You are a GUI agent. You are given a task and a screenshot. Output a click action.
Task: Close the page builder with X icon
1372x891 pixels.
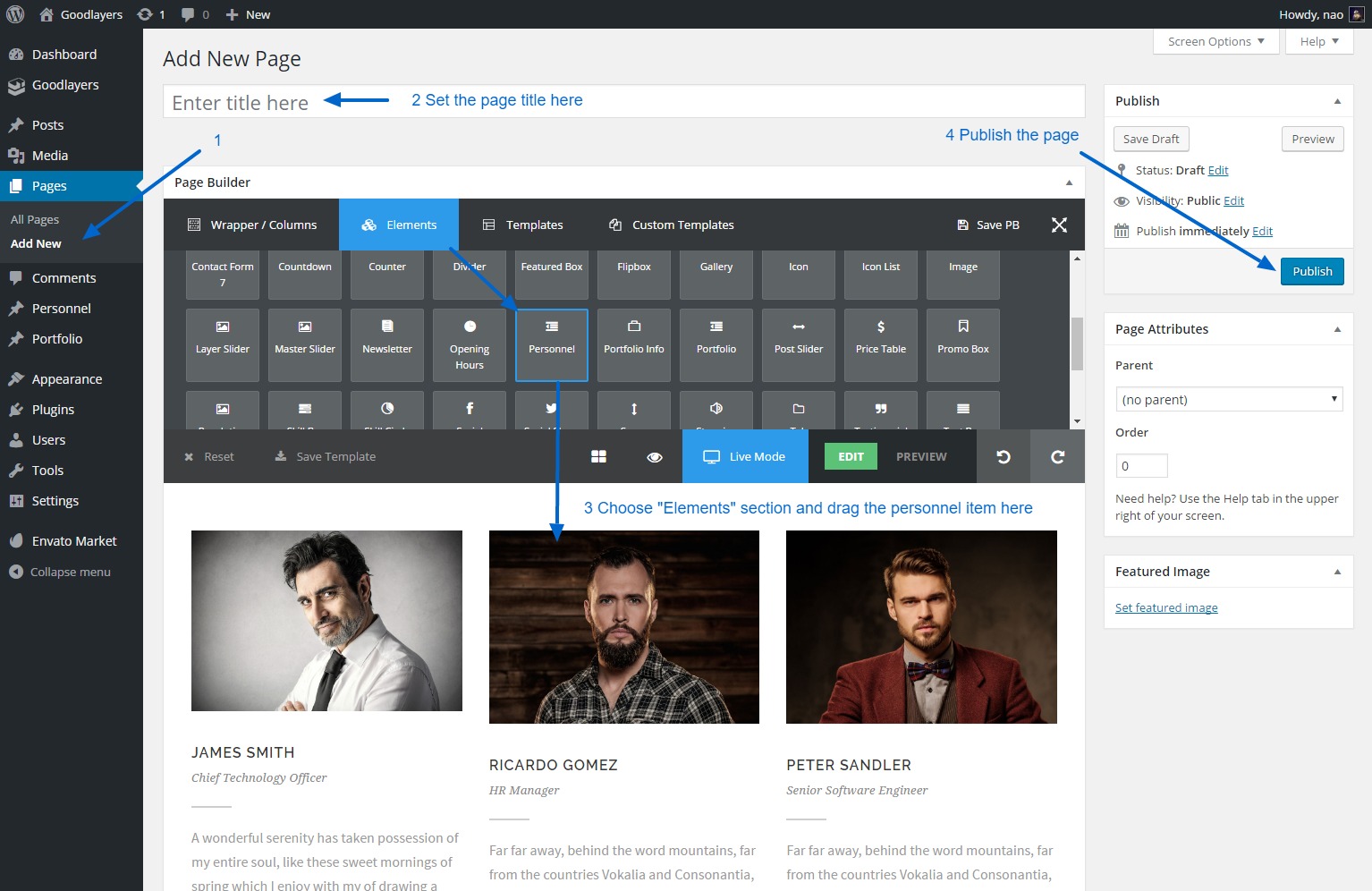pos(1059,225)
